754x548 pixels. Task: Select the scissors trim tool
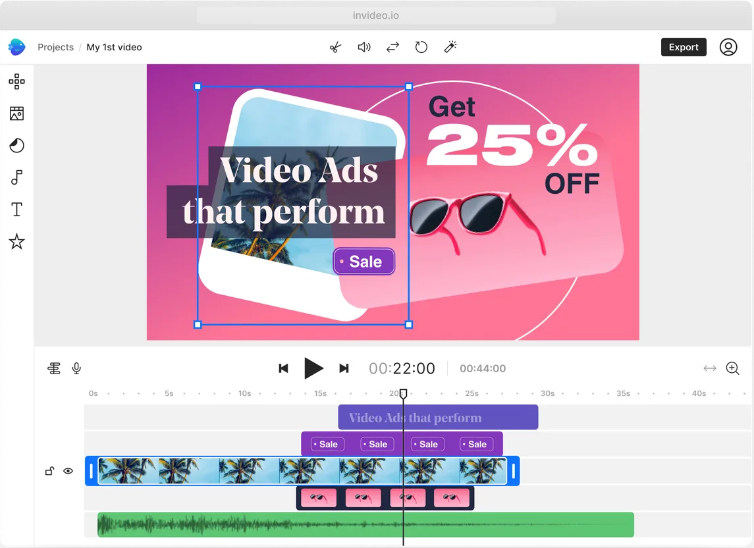[335, 47]
